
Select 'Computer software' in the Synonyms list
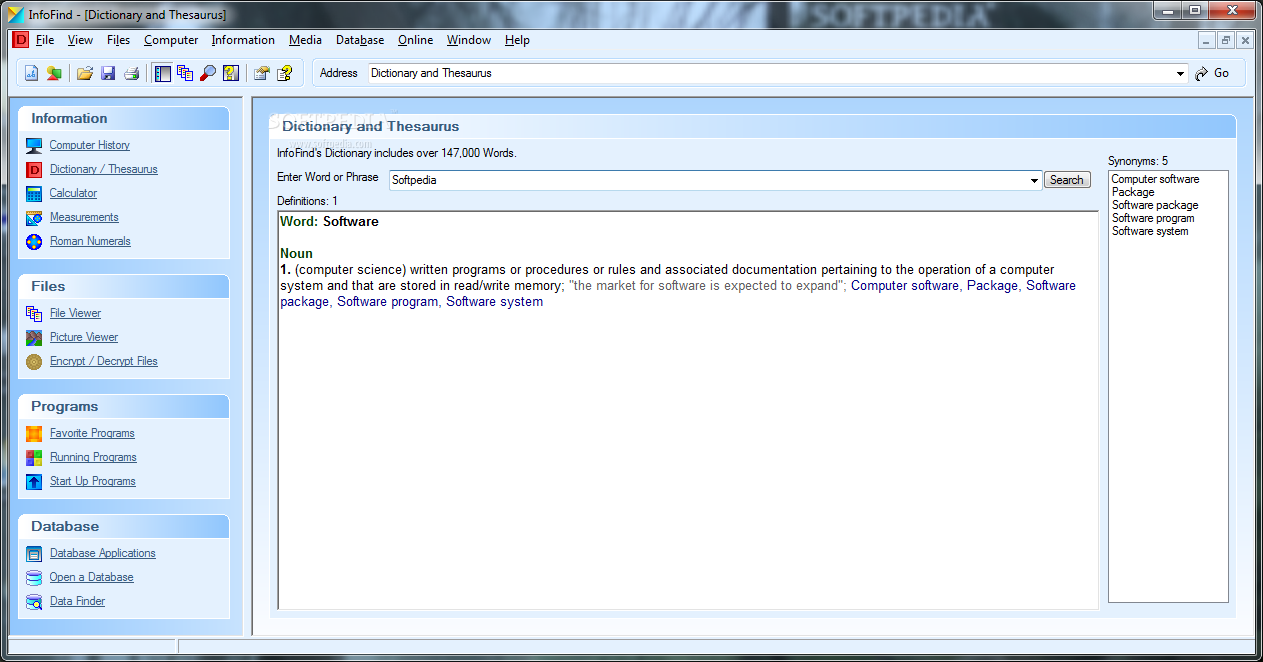[1155, 179]
